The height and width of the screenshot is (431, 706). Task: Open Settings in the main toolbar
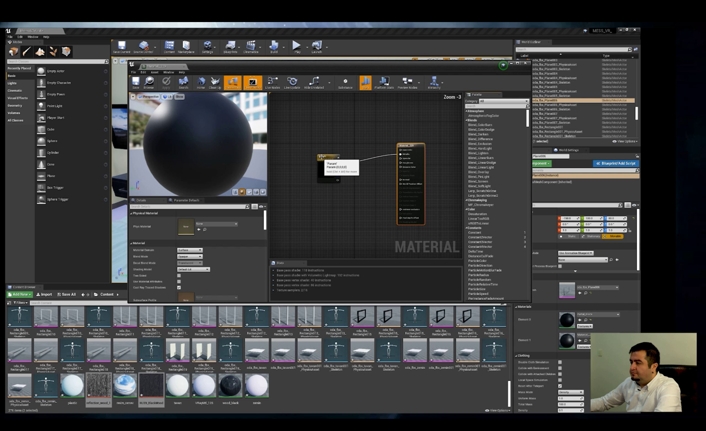(x=208, y=47)
